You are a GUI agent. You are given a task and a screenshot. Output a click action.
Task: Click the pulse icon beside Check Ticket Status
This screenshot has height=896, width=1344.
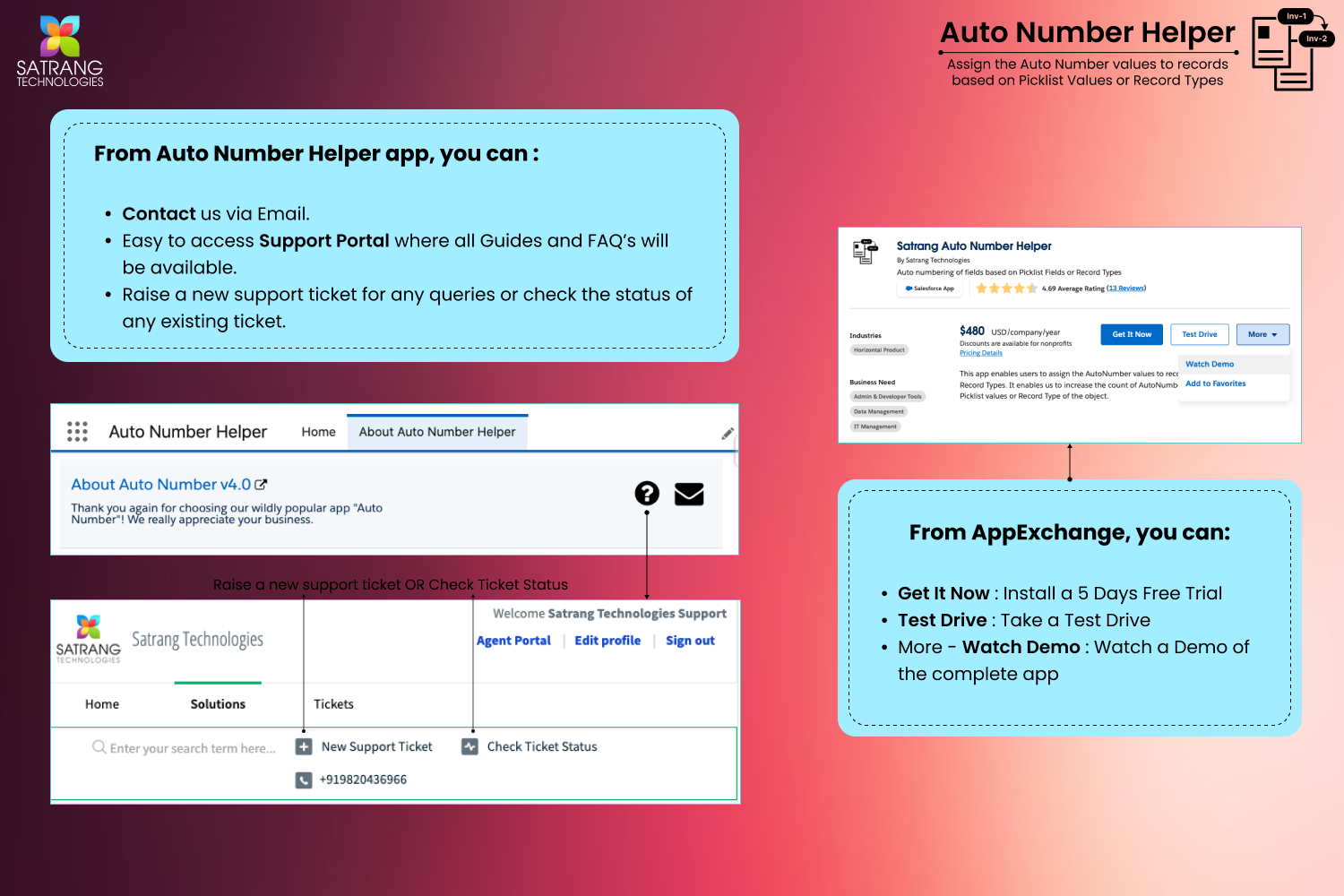470,746
